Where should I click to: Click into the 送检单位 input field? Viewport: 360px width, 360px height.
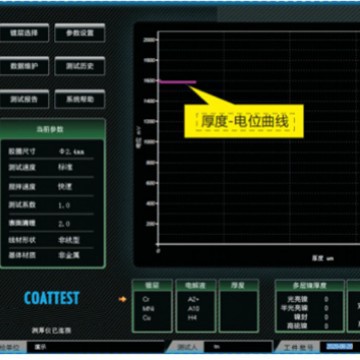click(x=95, y=347)
